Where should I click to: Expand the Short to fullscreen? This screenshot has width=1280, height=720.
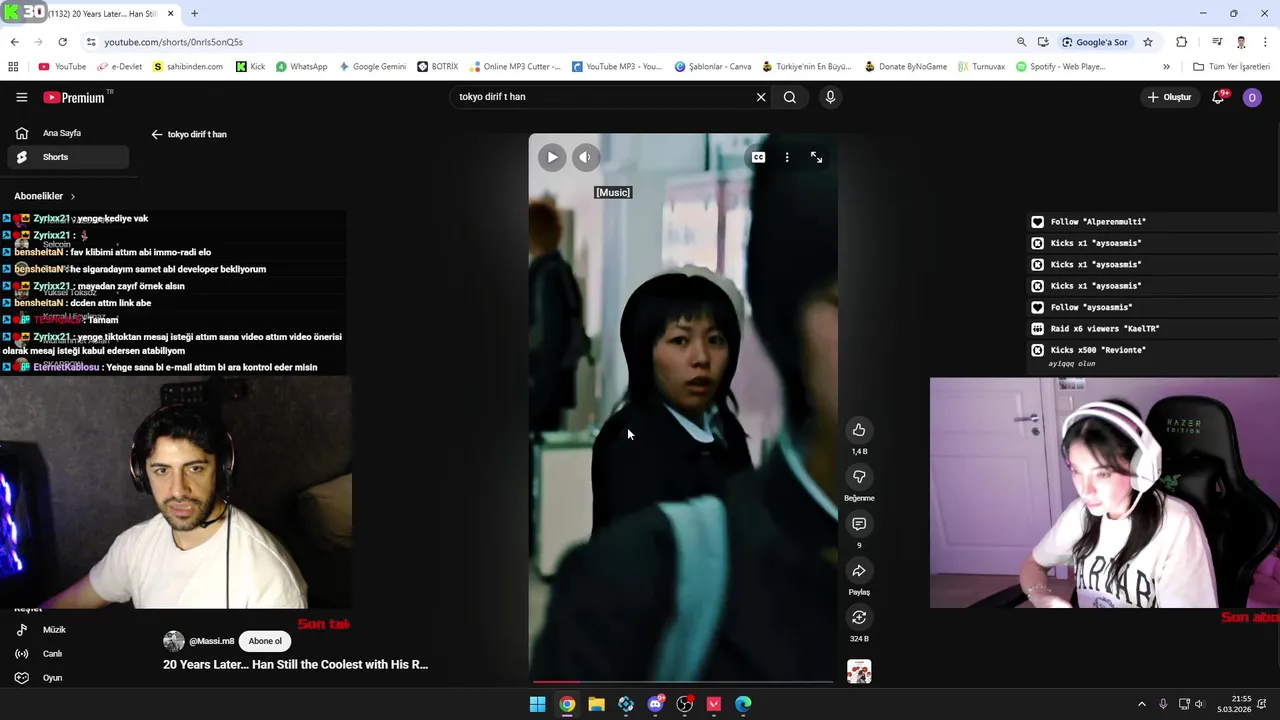tap(816, 157)
